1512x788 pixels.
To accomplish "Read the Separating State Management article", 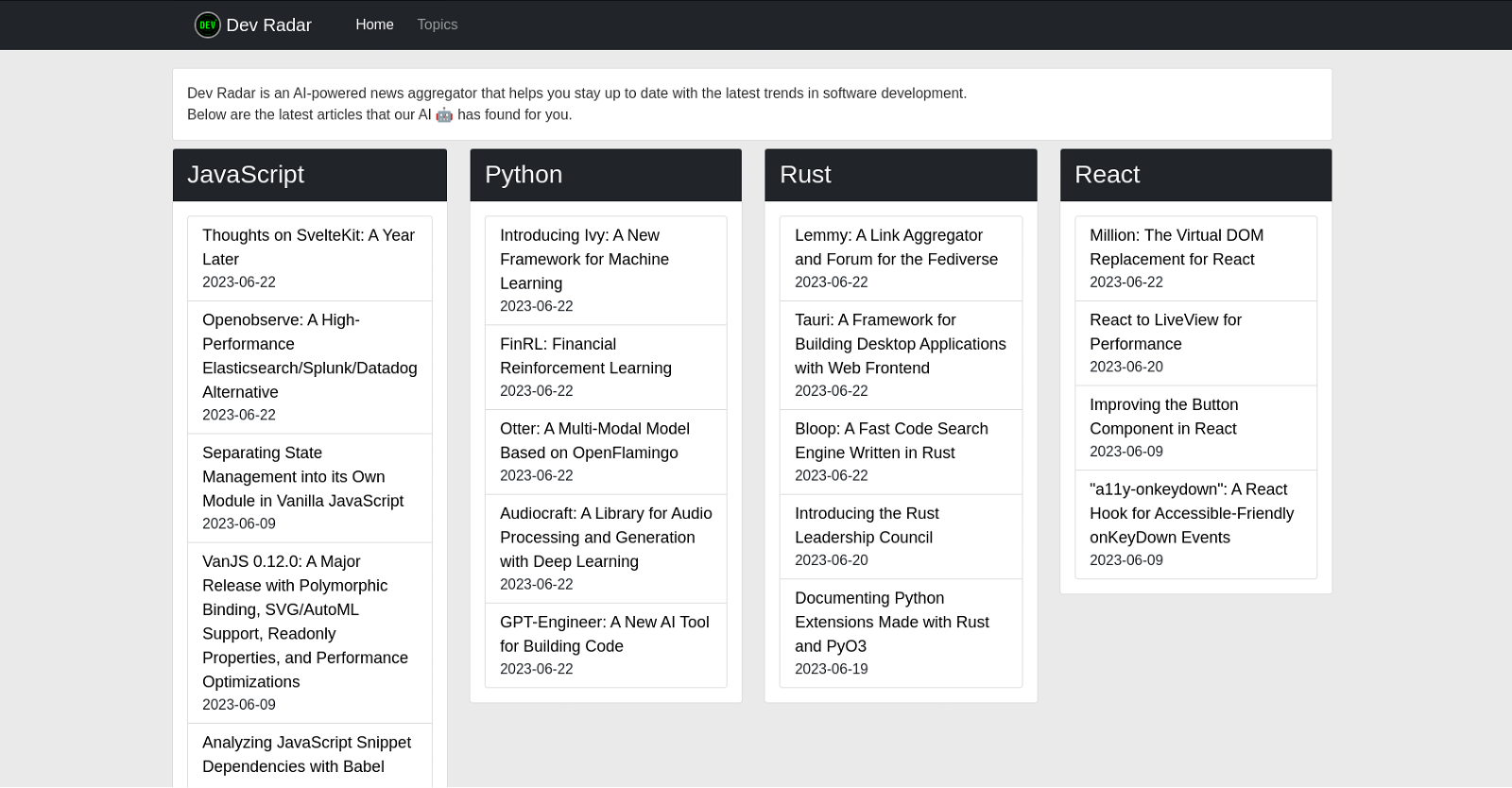I will click(x=302, y=477).
